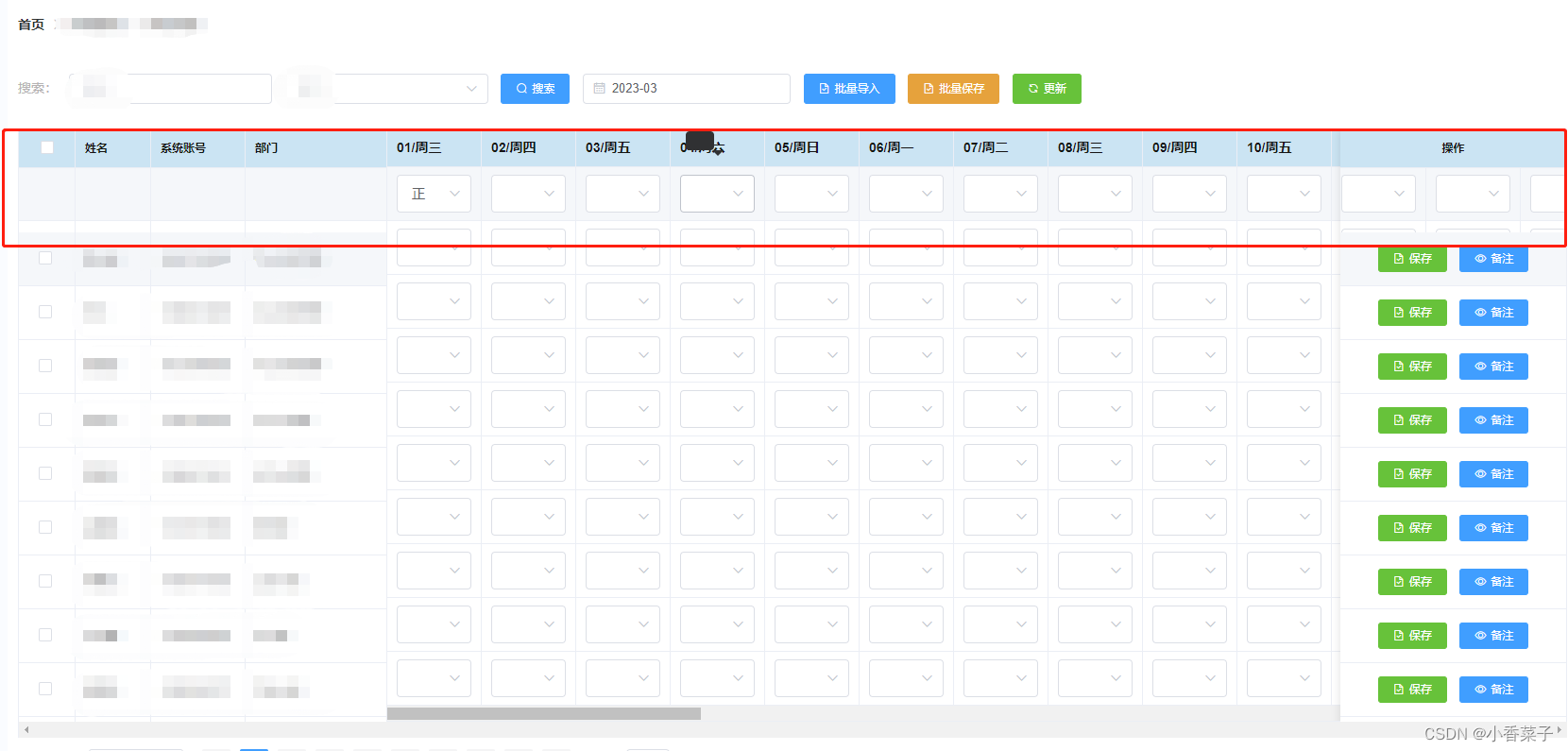Open 备注 remark for the last visible row
Viewport: 1568px width, 751px height.
1493,690
